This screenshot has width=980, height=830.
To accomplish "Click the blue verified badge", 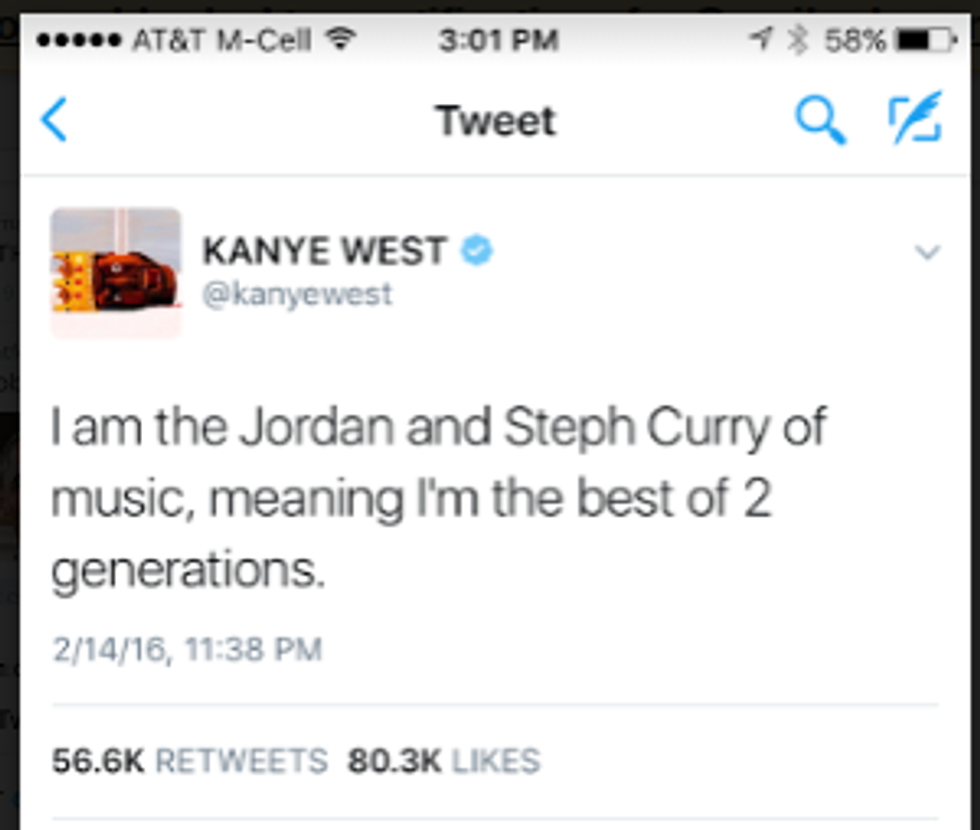I will pos(477,250).
